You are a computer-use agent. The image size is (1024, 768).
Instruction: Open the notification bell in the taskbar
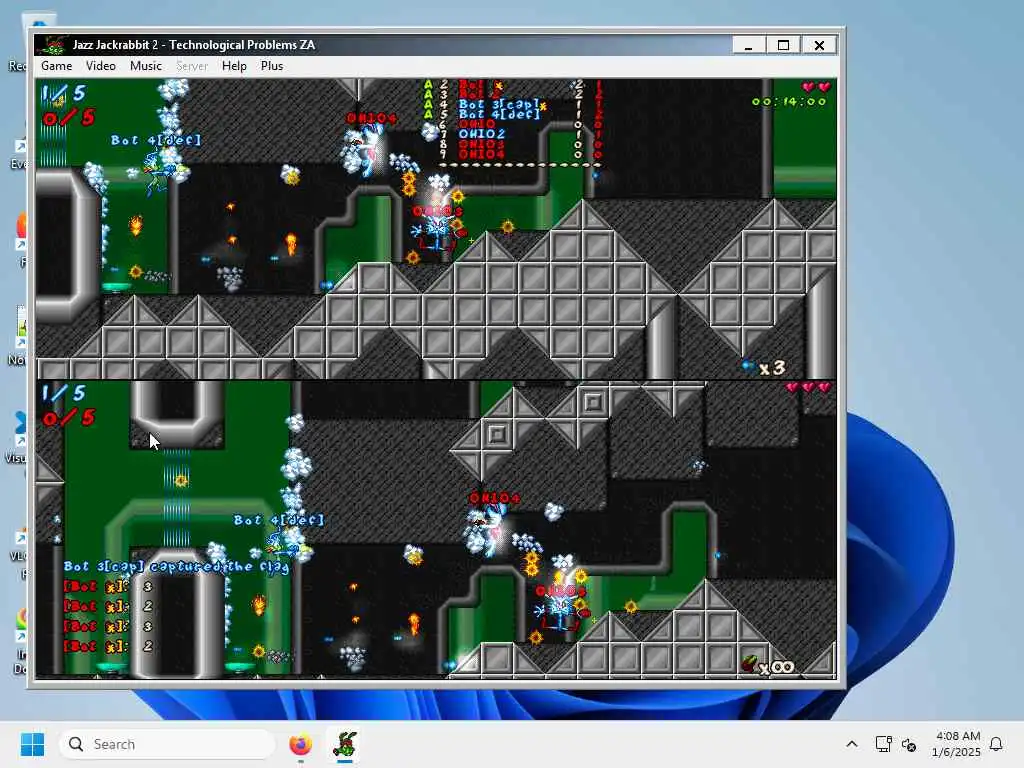996,744
